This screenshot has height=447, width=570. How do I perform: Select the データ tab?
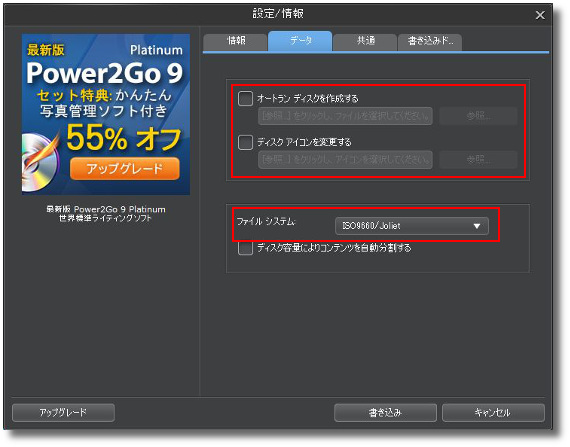click(x=300, y=41)
